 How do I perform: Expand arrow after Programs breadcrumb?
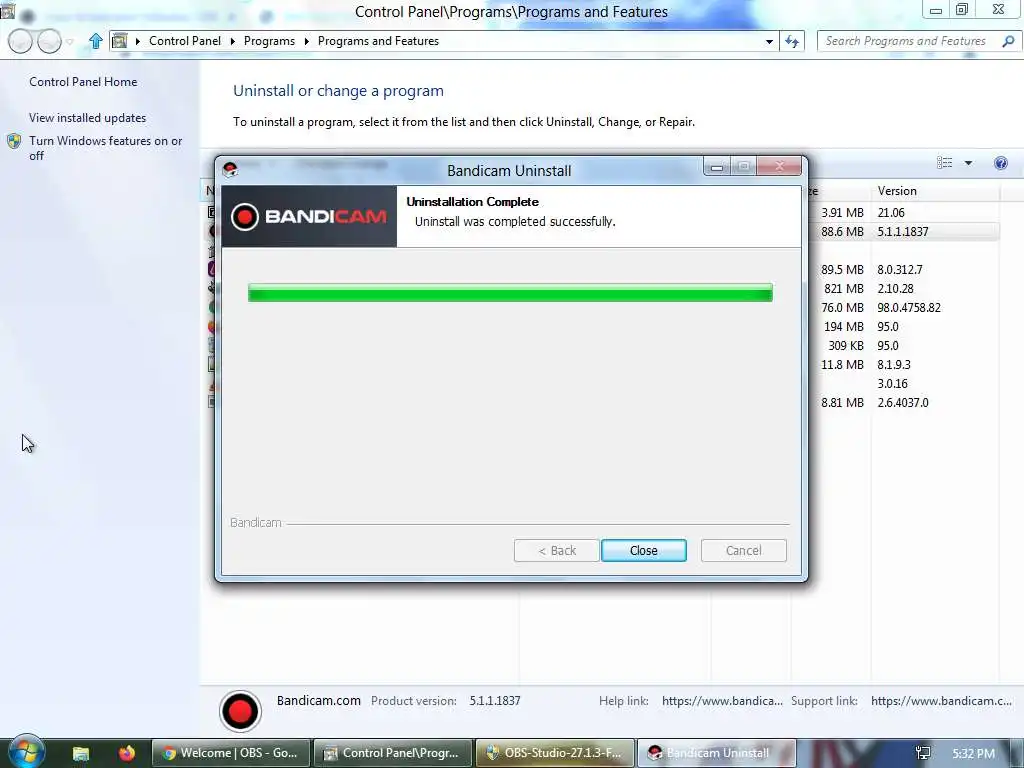click(306, 41)
